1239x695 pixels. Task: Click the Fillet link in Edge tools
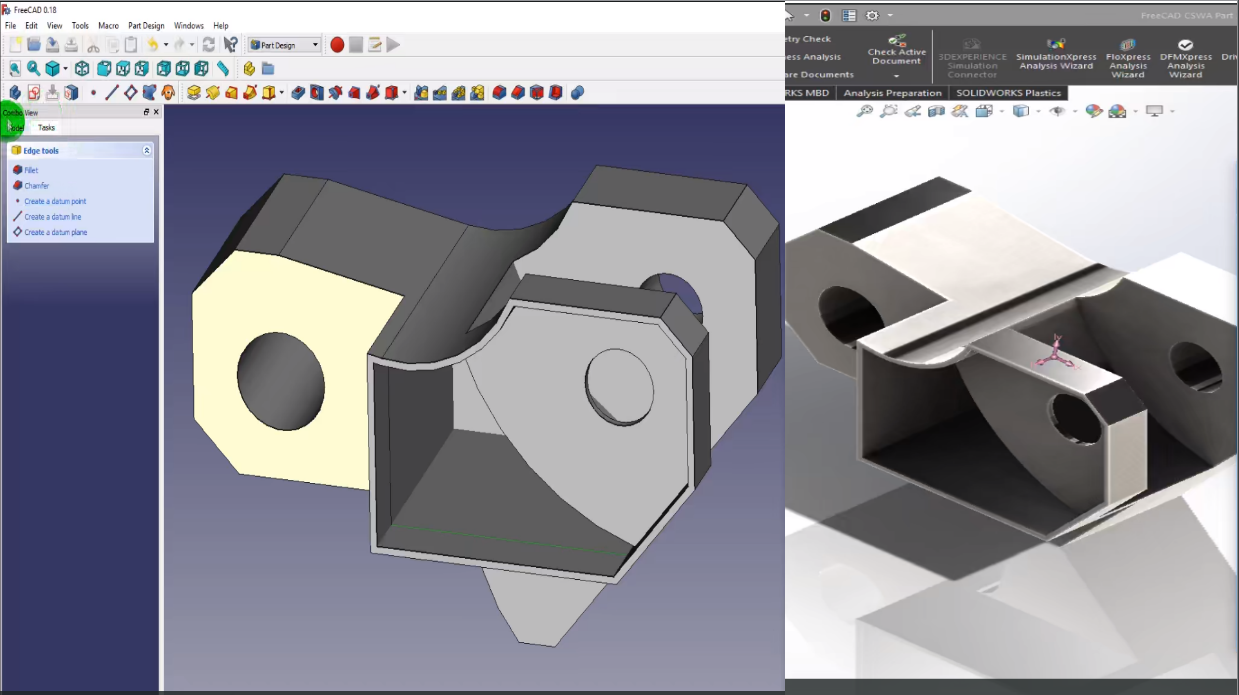tap(31, 171)
